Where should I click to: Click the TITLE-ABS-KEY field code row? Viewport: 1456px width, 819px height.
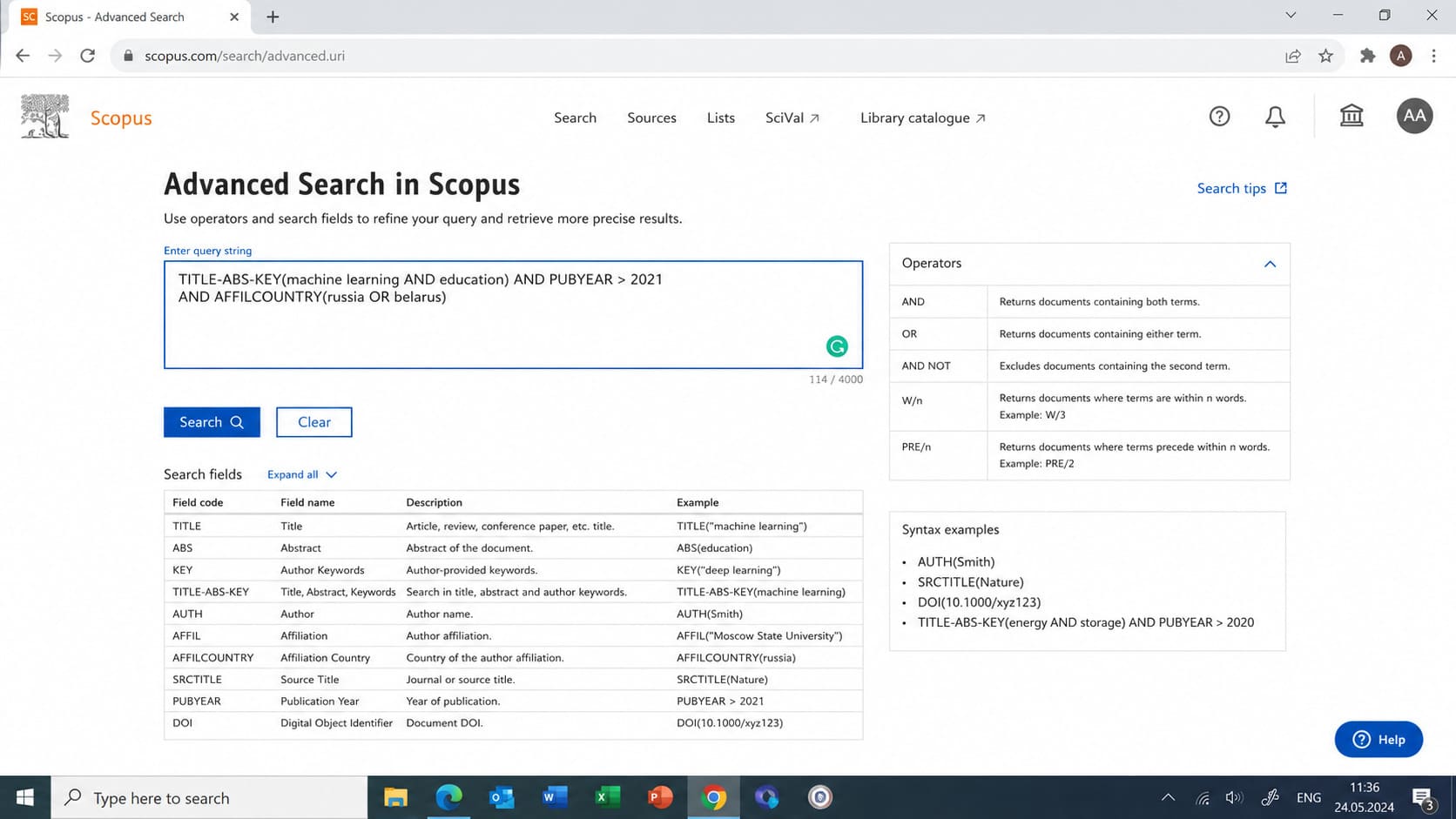513,592
